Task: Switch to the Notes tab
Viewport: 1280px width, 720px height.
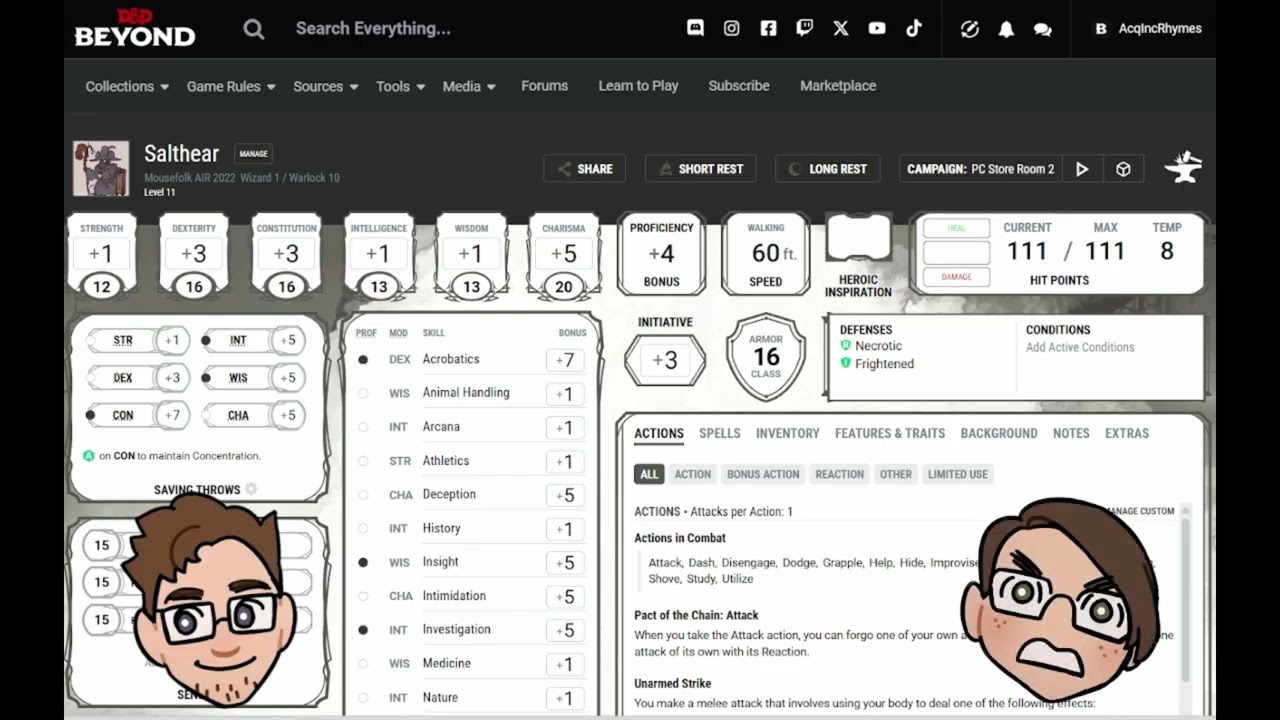Action: click(x=1071, y=433)
